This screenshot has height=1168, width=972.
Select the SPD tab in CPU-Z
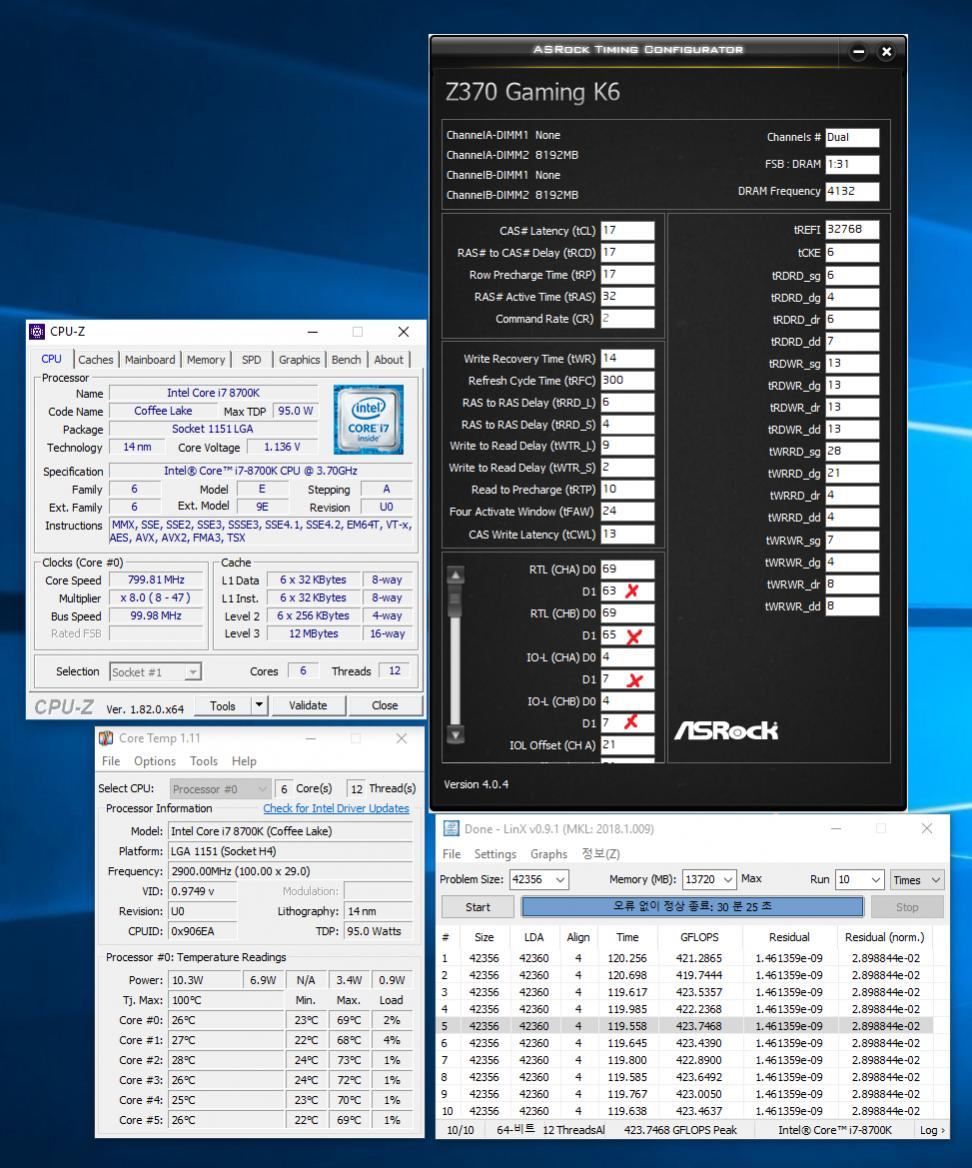[x=252, y=360]
